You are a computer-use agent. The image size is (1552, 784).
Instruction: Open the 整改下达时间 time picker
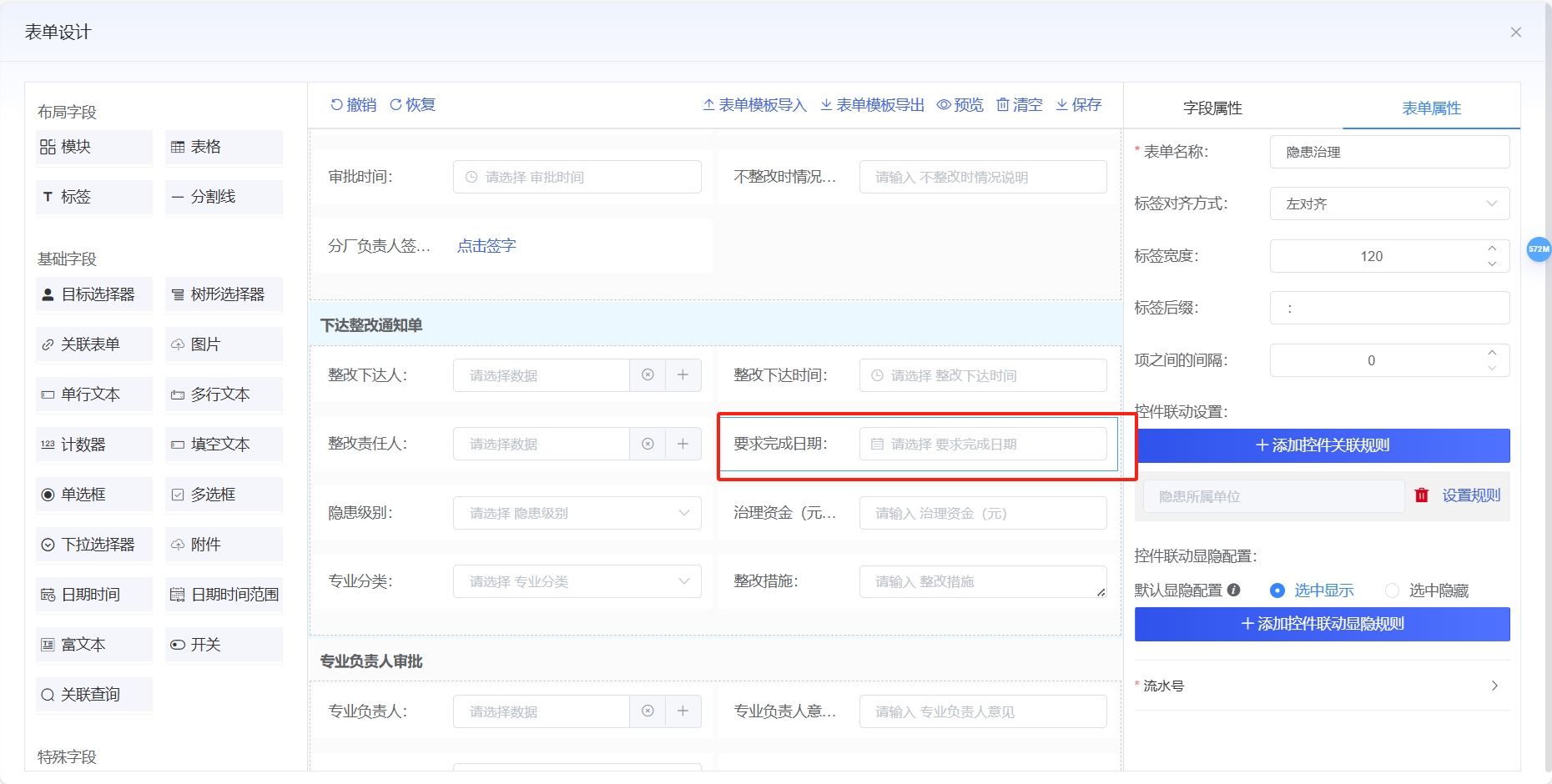click(x=983, y=375)
